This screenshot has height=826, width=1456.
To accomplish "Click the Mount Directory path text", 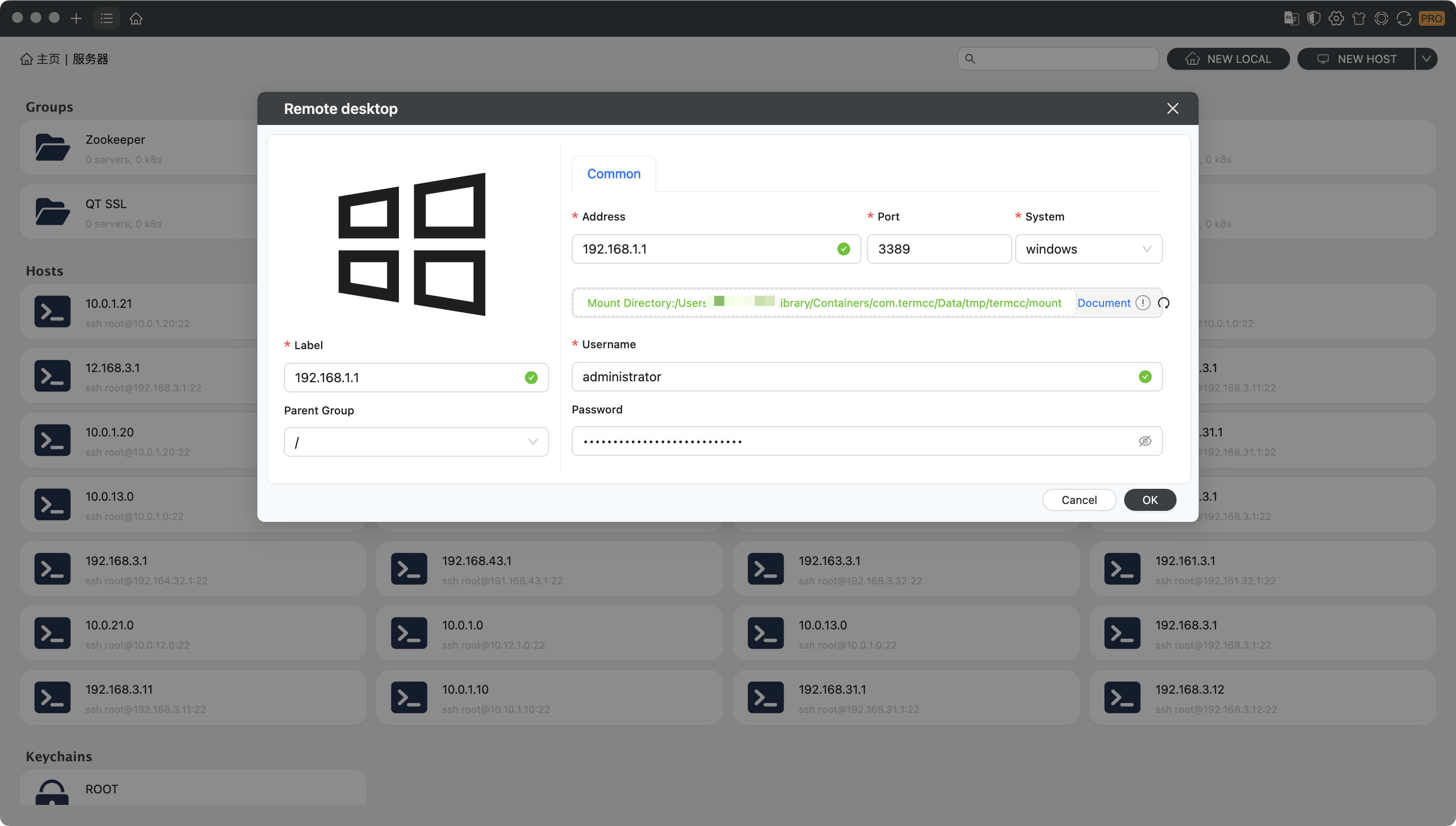I will (x=825, y=303).
